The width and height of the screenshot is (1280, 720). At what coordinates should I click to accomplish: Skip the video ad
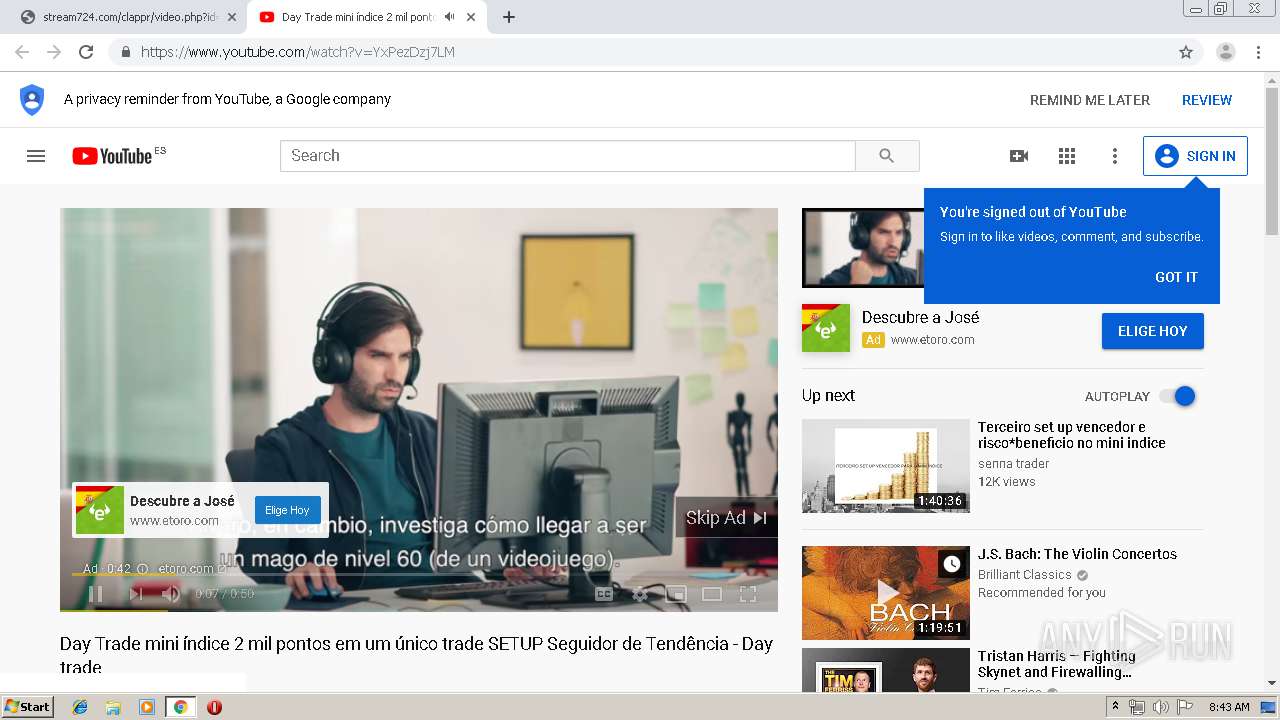pyautogui.click(x=727, y=517)
